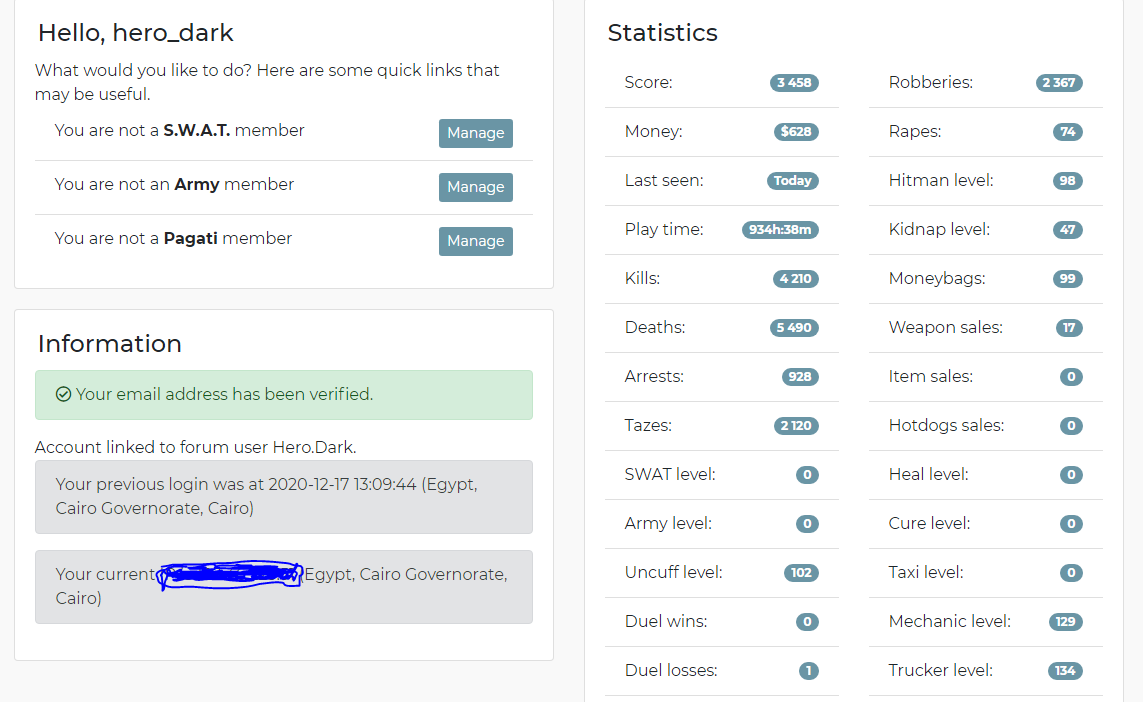
Task: Click the email verified checkmark icon
Action: point(63,394)
